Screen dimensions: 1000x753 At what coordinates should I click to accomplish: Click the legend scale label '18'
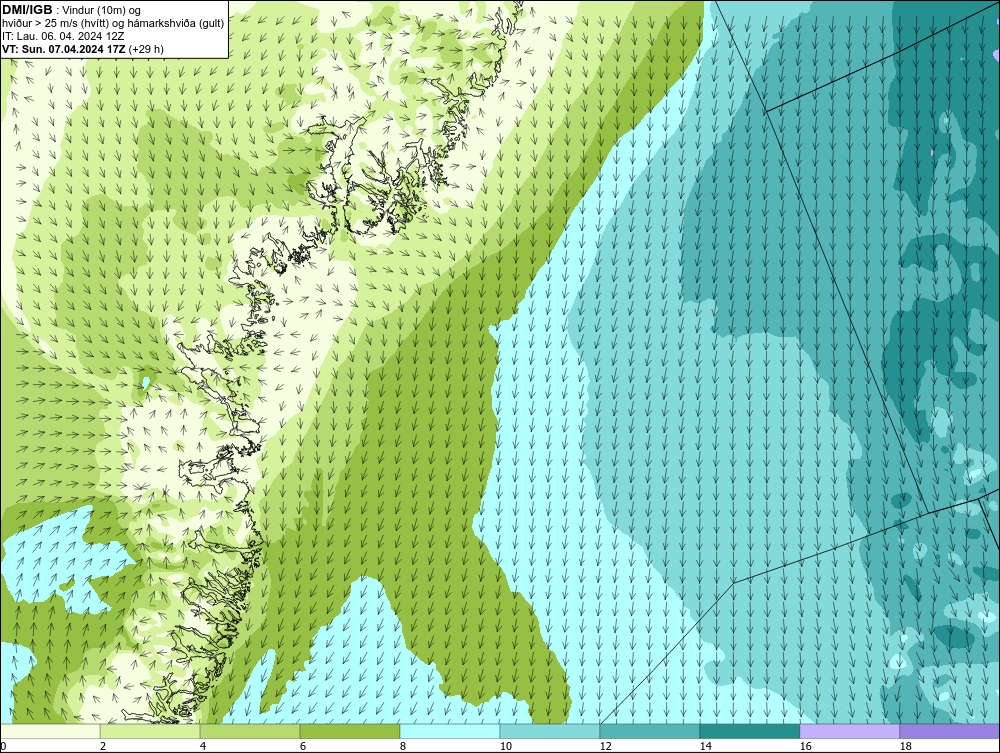coord(905,746)
